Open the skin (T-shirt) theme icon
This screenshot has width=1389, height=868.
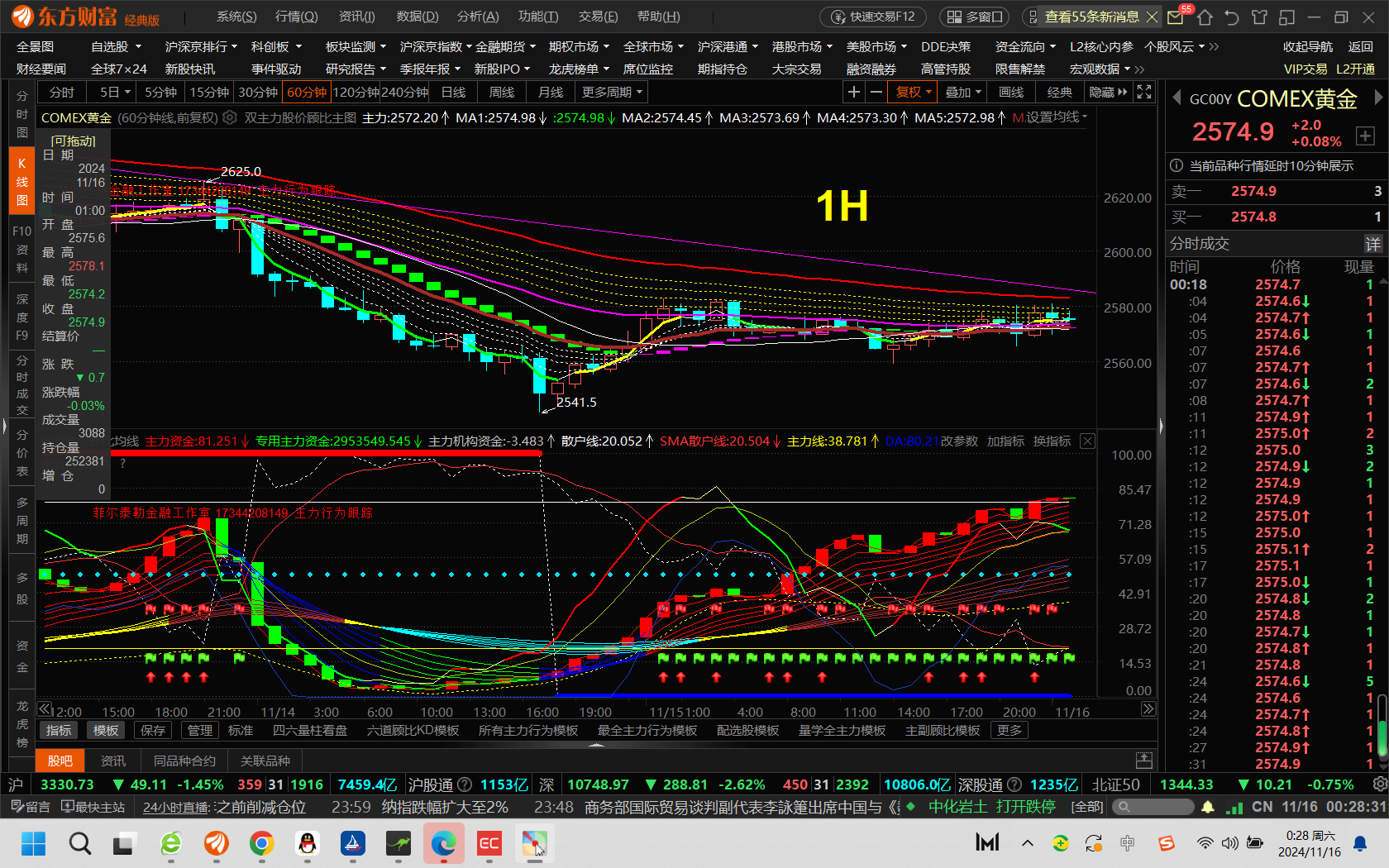[1259, 17]
